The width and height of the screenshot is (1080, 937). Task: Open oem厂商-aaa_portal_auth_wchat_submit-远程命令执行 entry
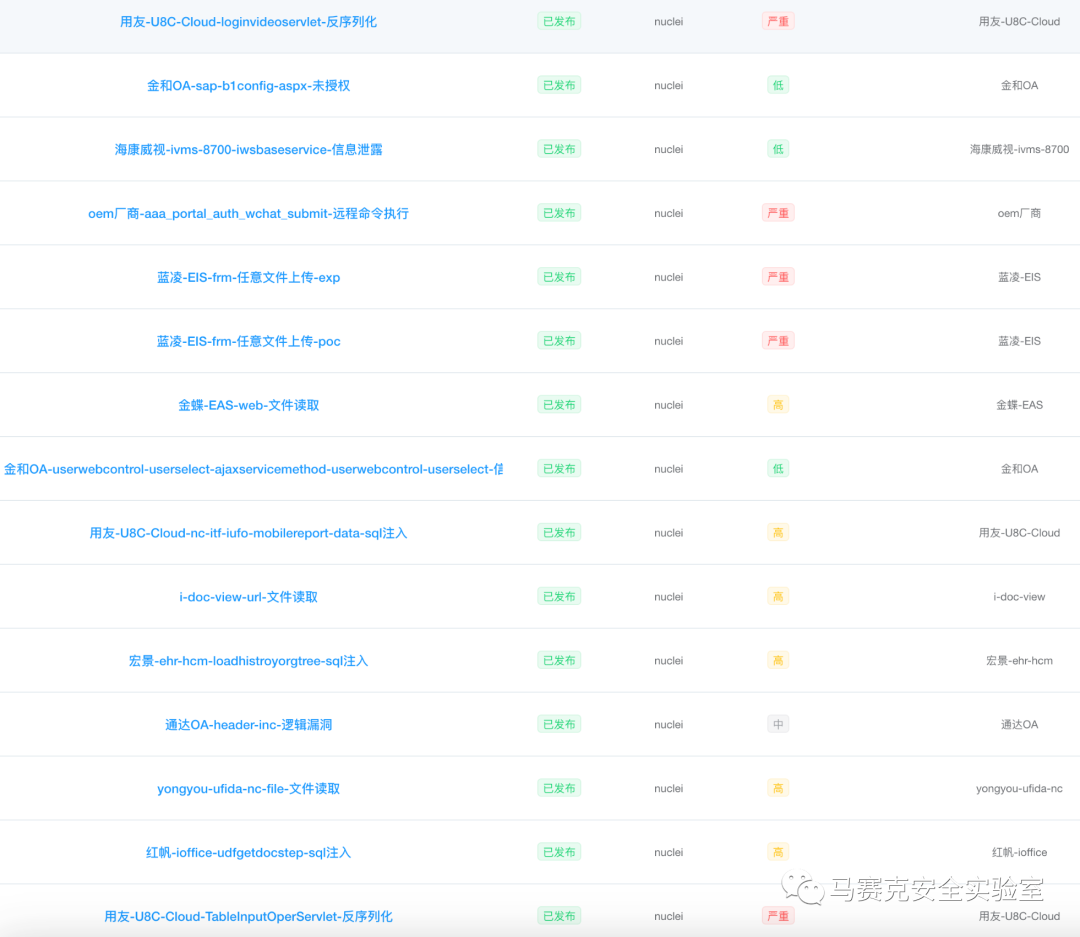point(248,213)
